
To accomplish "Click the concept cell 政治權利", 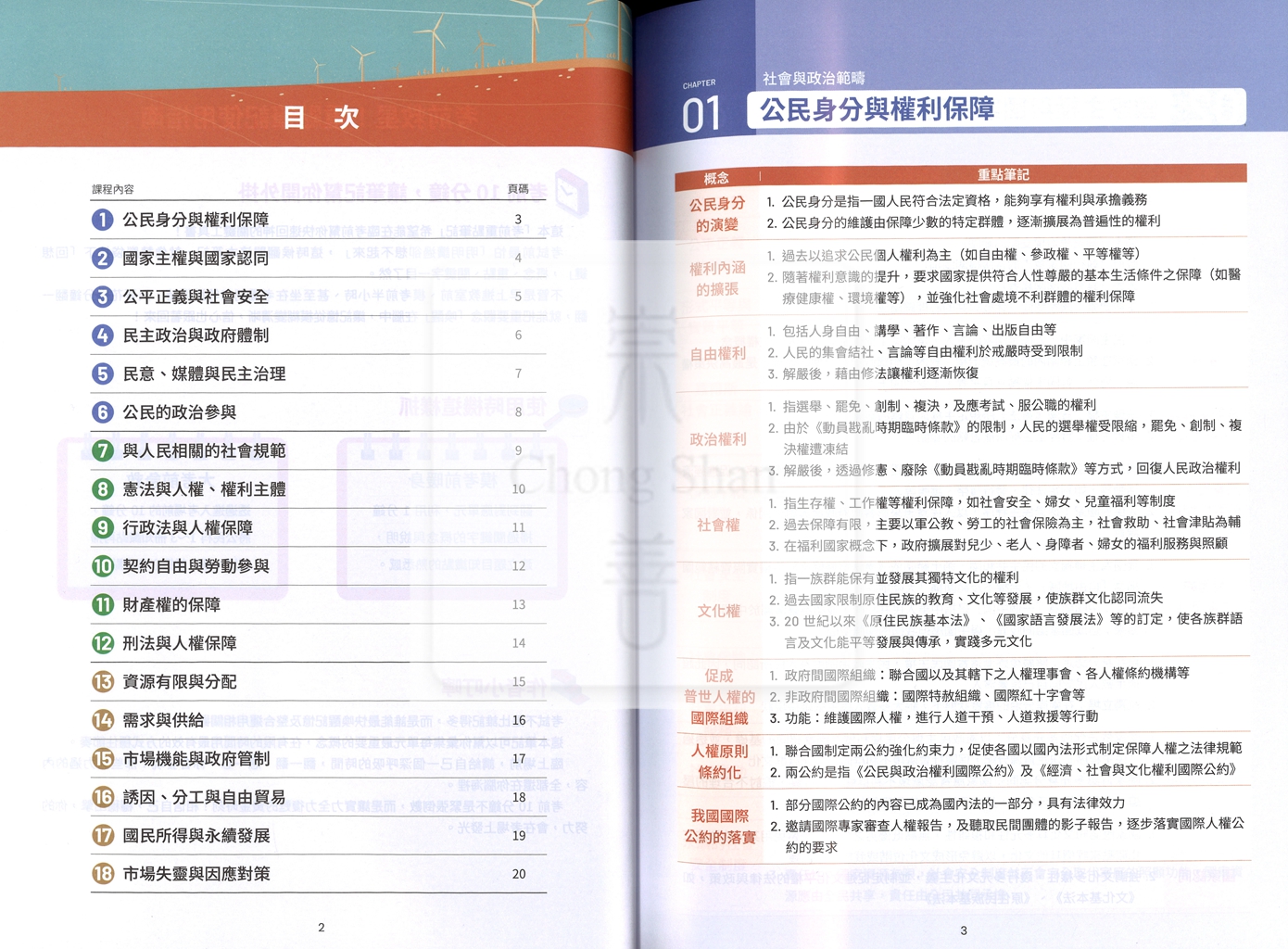I will [x=718, y=438].
